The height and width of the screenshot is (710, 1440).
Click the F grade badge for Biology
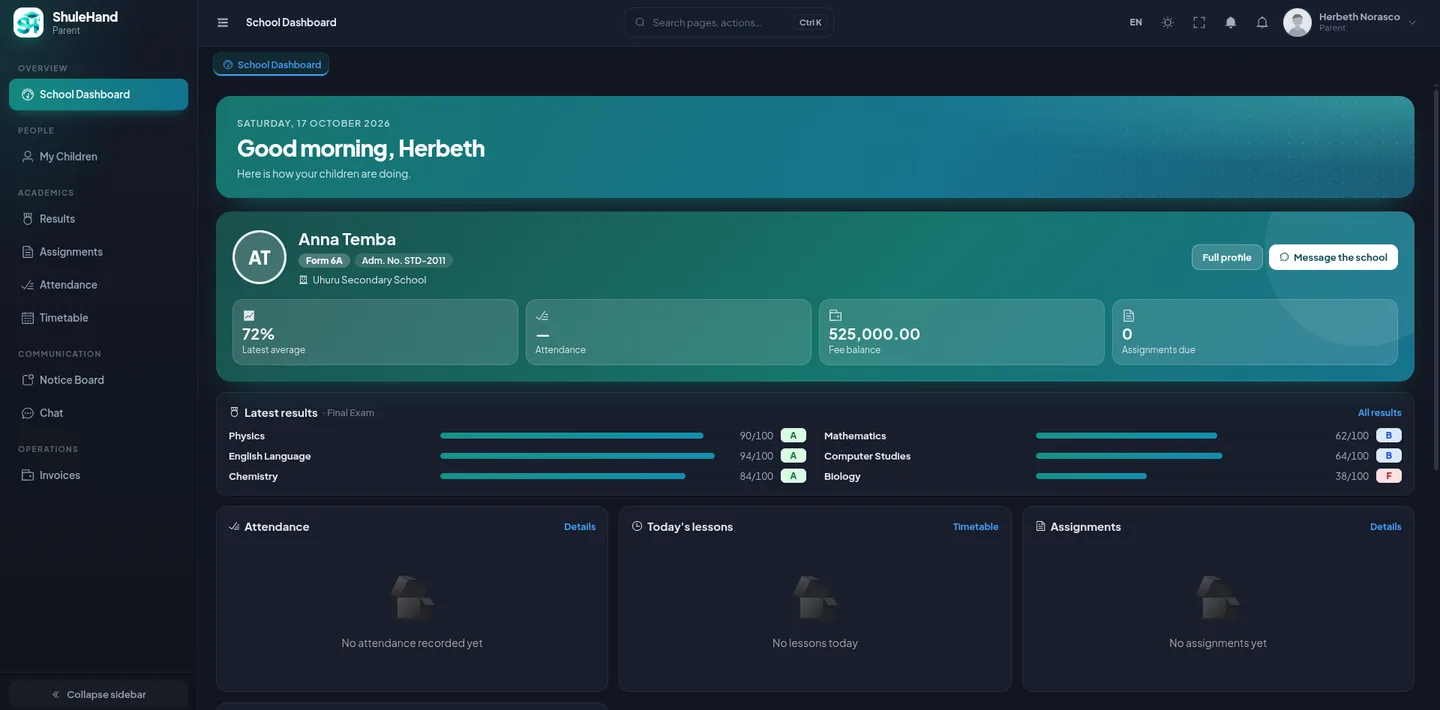pos(1389,476)
